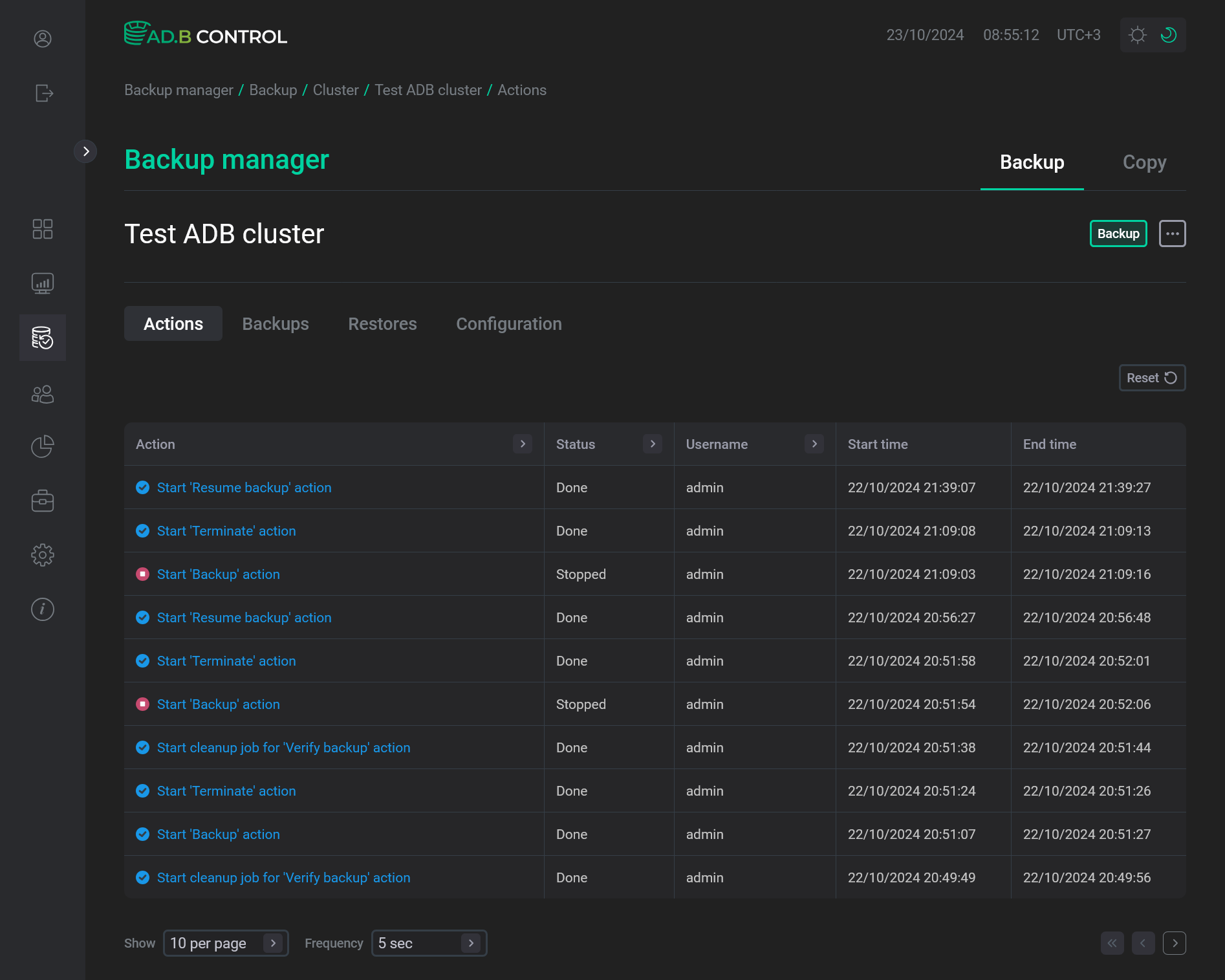Click the Reset filters button
Screen dimensions: 1225x980
point(1152,378)
